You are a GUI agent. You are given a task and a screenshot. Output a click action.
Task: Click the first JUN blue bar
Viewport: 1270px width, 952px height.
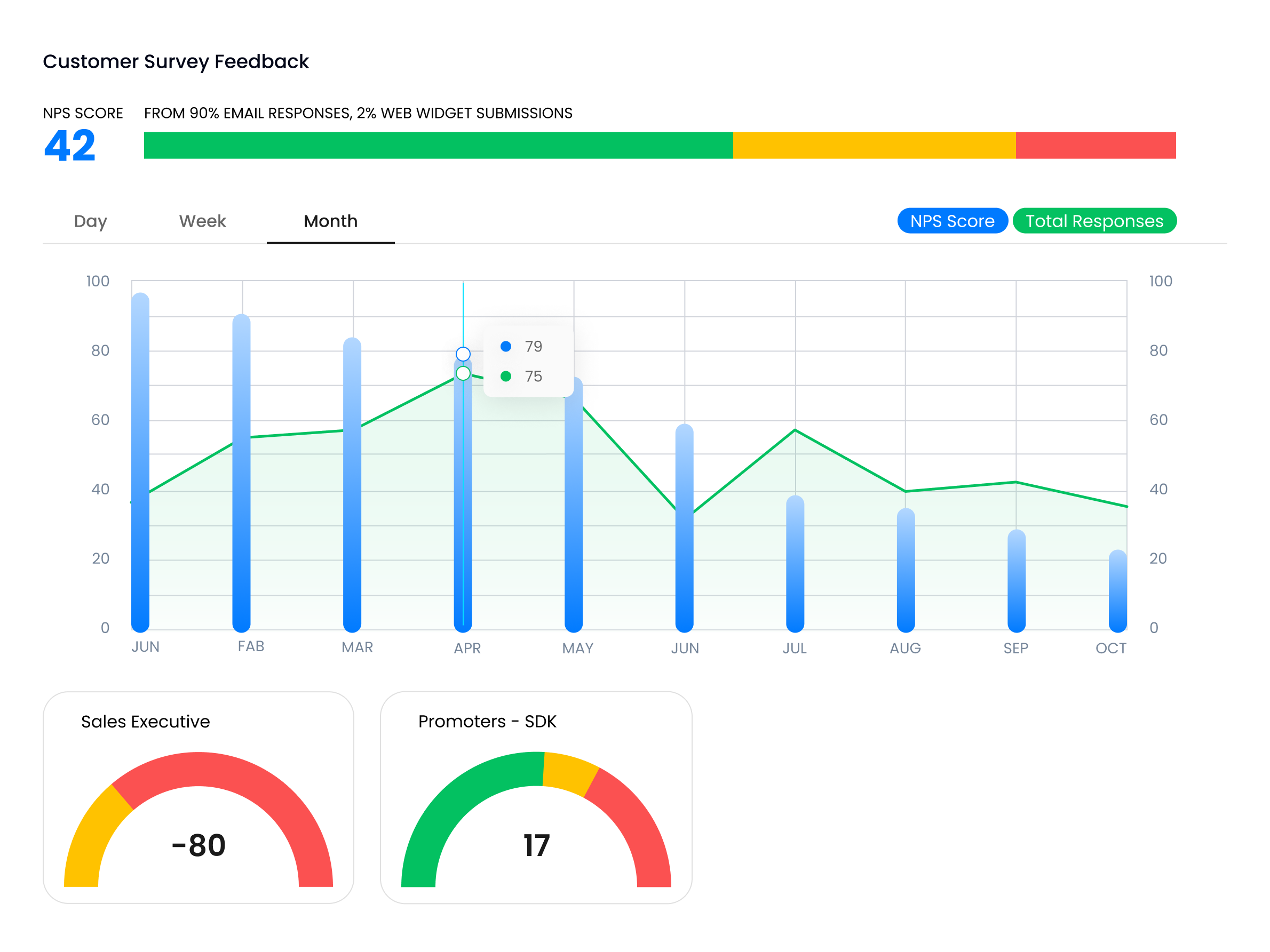pos(141,462)
